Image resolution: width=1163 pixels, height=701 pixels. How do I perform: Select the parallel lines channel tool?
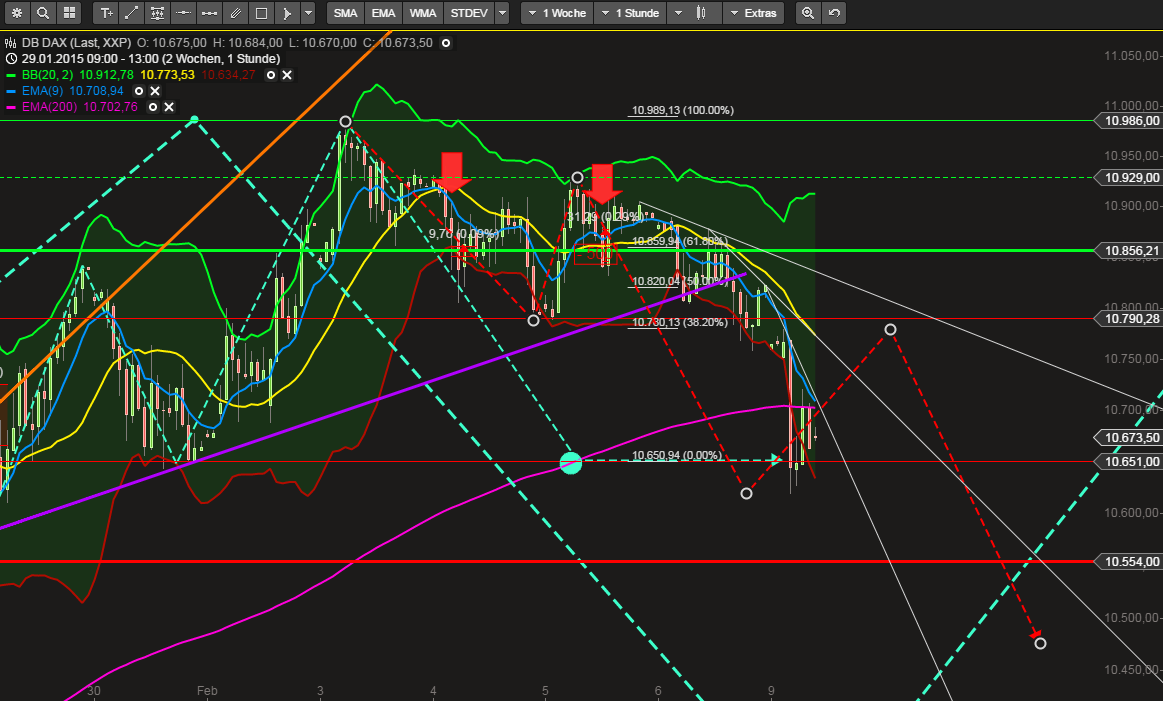235,13
